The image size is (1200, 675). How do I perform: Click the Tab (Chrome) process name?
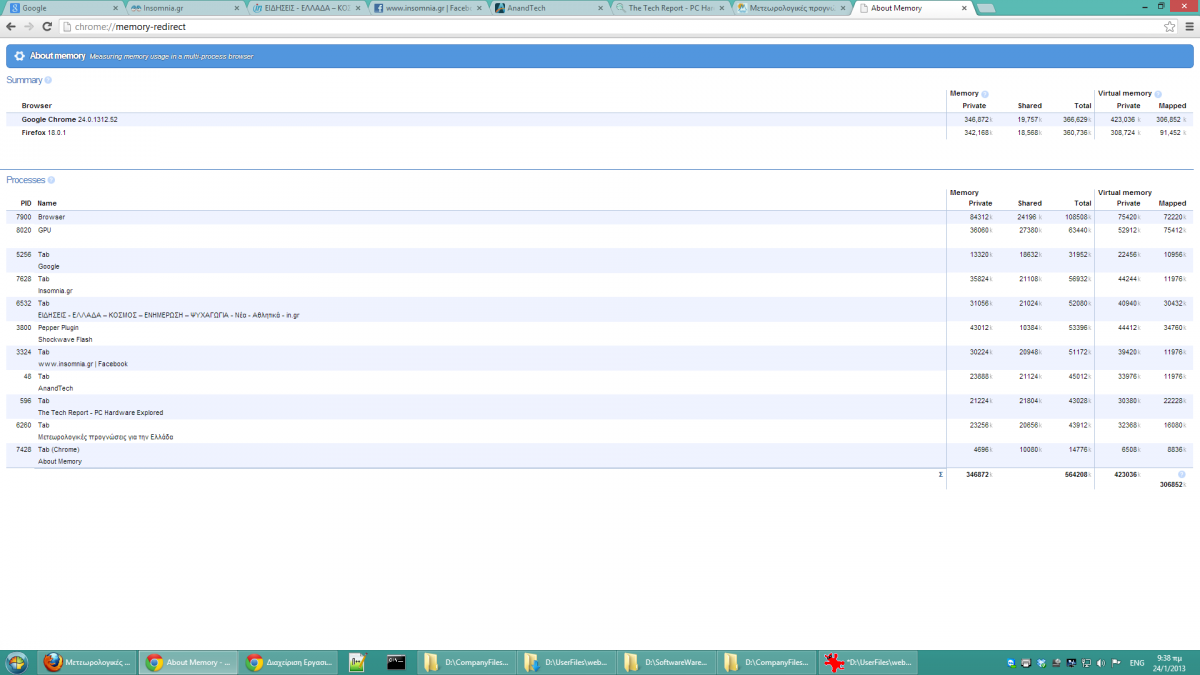pos(58,449)
